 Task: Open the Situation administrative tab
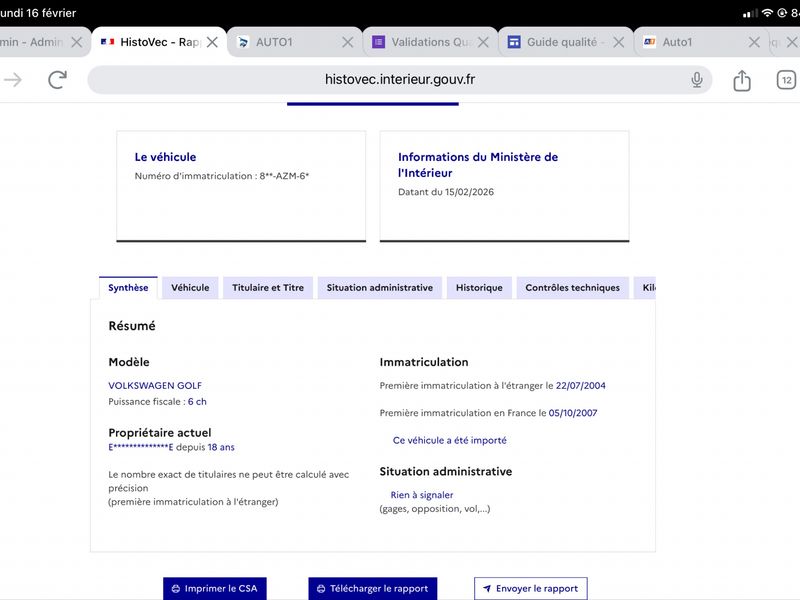tap(379, 288)
